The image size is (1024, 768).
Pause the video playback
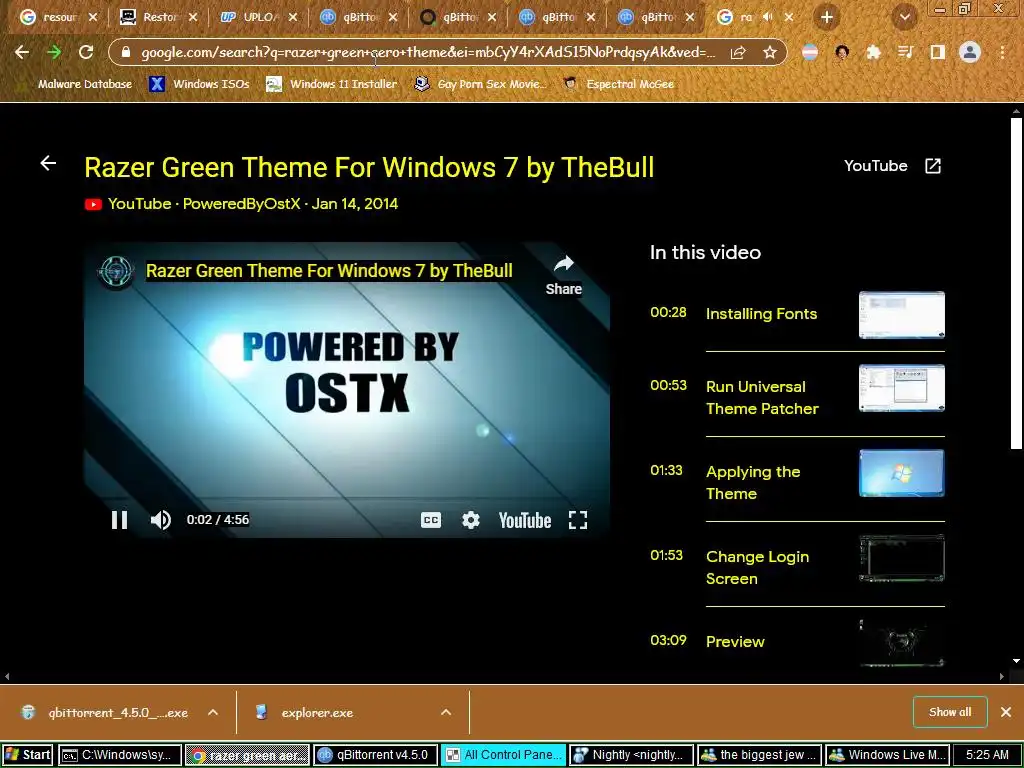pyautogui.click(x=120, y=520)
